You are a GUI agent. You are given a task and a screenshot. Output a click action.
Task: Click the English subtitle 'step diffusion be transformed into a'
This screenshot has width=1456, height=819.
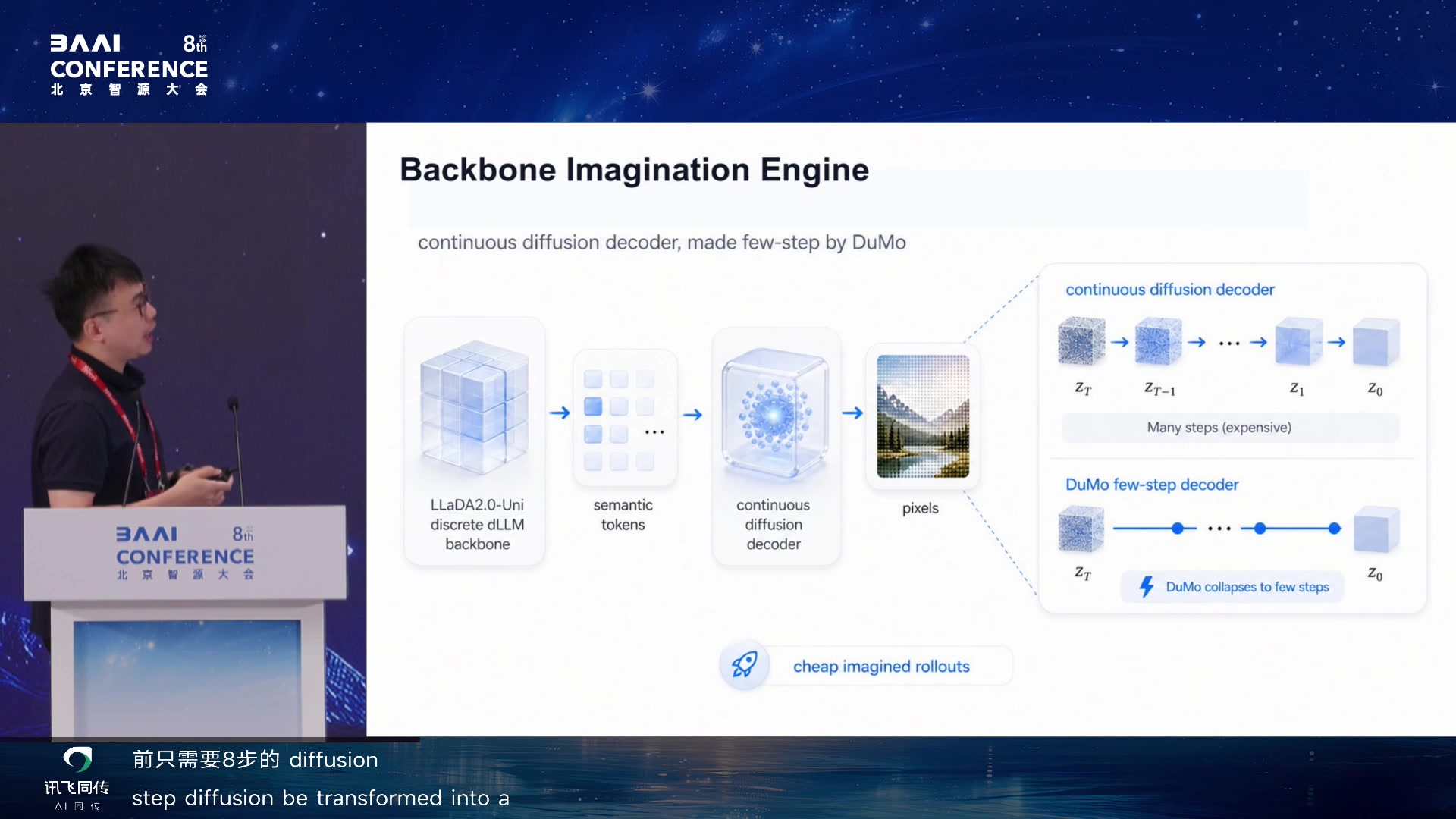click(x=320, y=798)
